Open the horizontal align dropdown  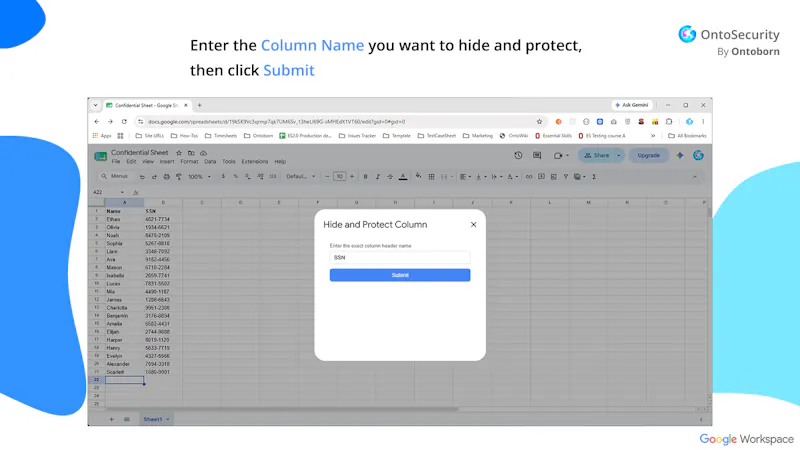tap(465, 177)
